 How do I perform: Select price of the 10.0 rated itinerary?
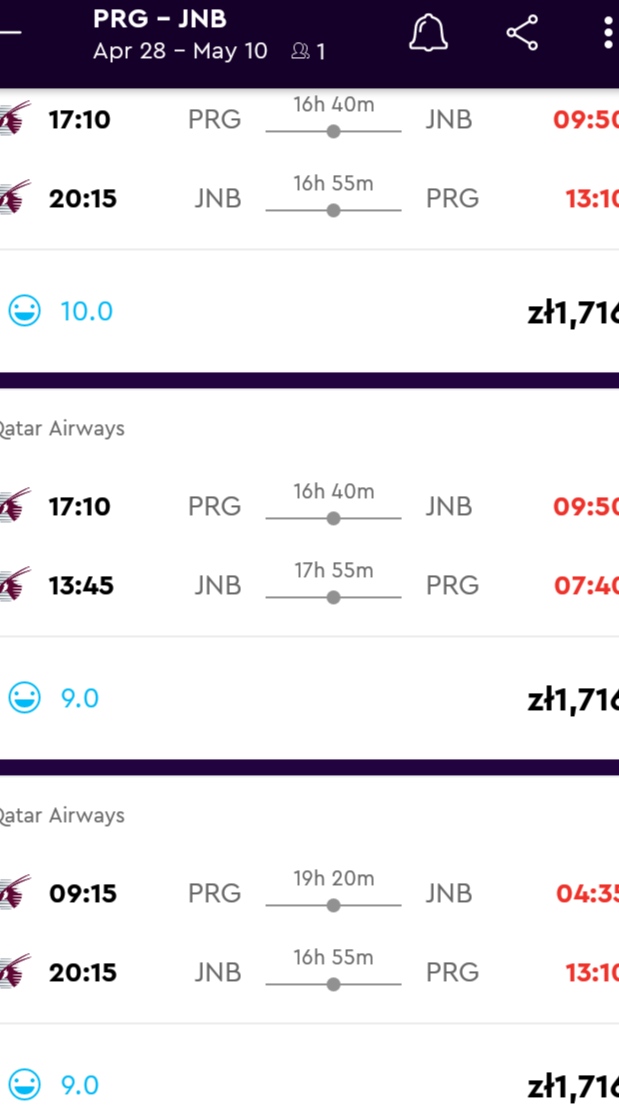[572, 312]
